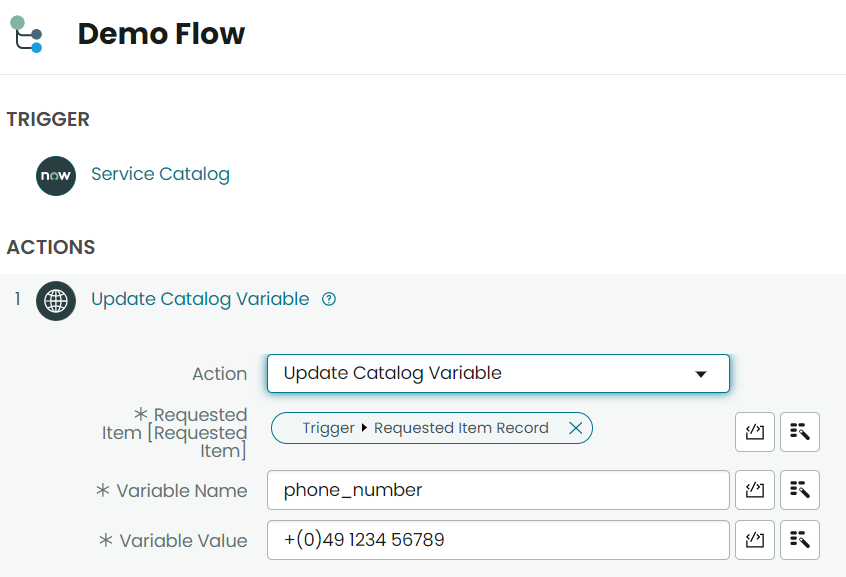Open the Service Catalog trigger link
The image size is (846, 577).
coord(160,174)
